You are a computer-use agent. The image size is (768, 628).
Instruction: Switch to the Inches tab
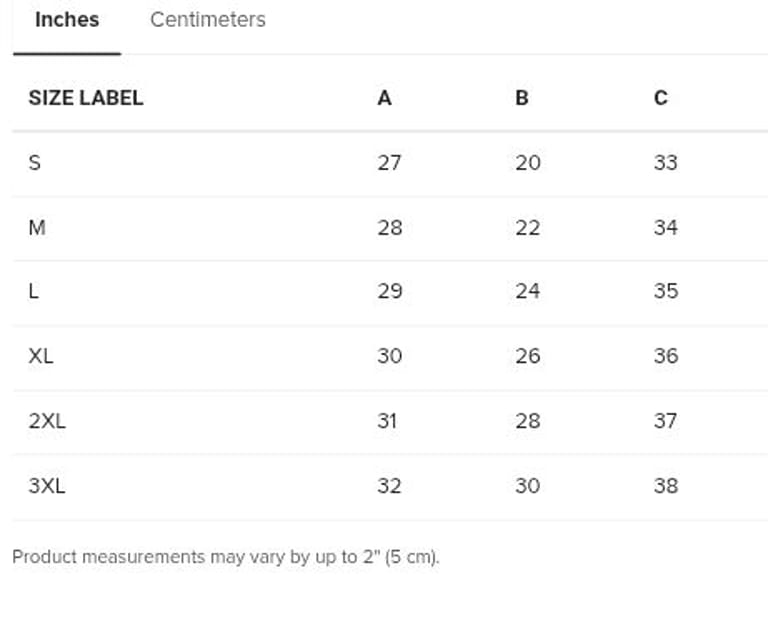pos(66,20)
